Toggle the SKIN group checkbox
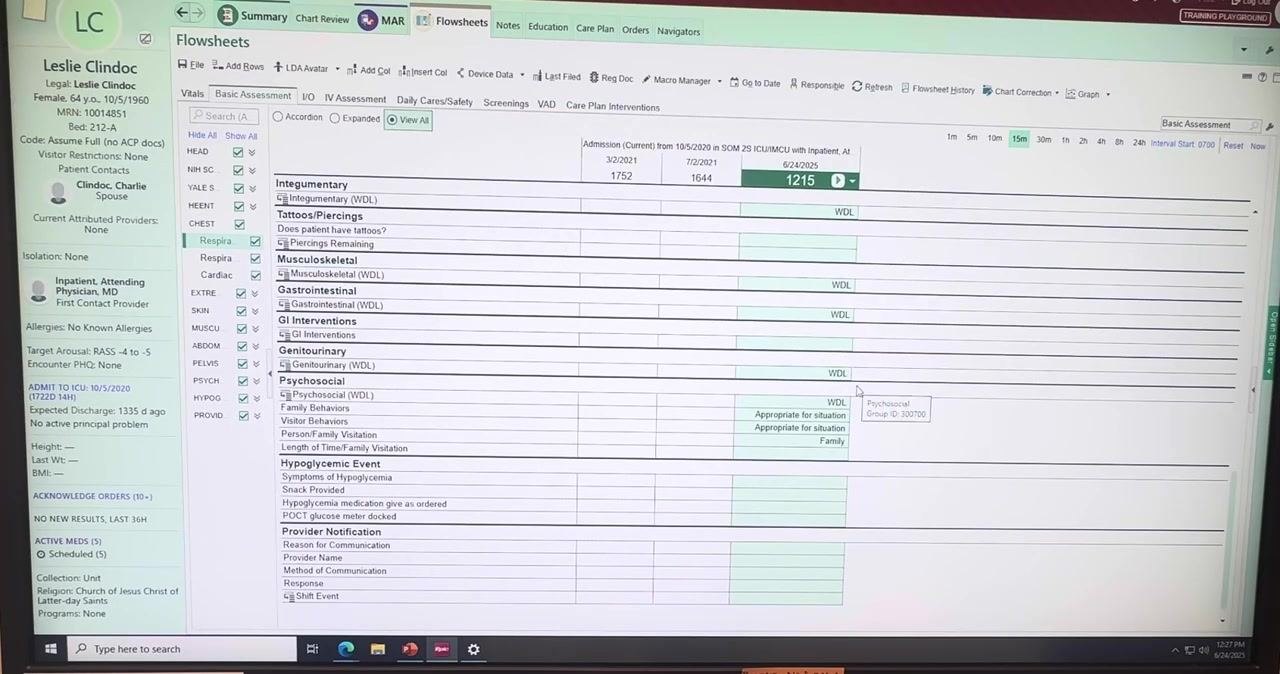Image resolution: width=1280 pixels, height=674 pixels. coord(241,311)
